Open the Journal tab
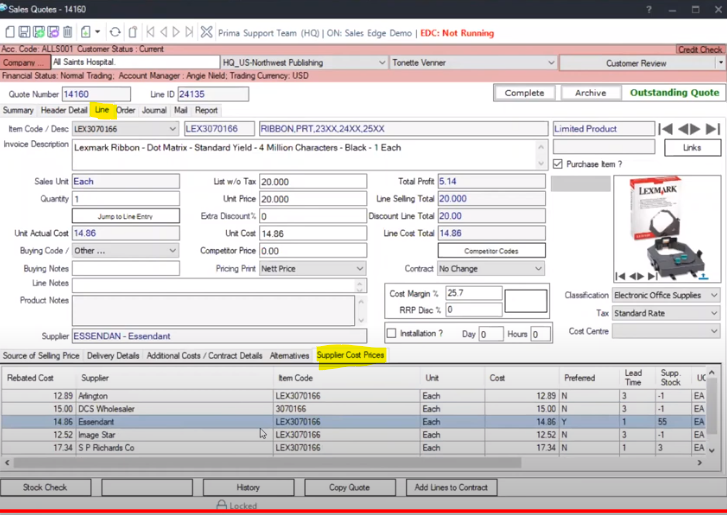Image resolution: width=727 pixels, height=515 pixels. coord(154,110)
